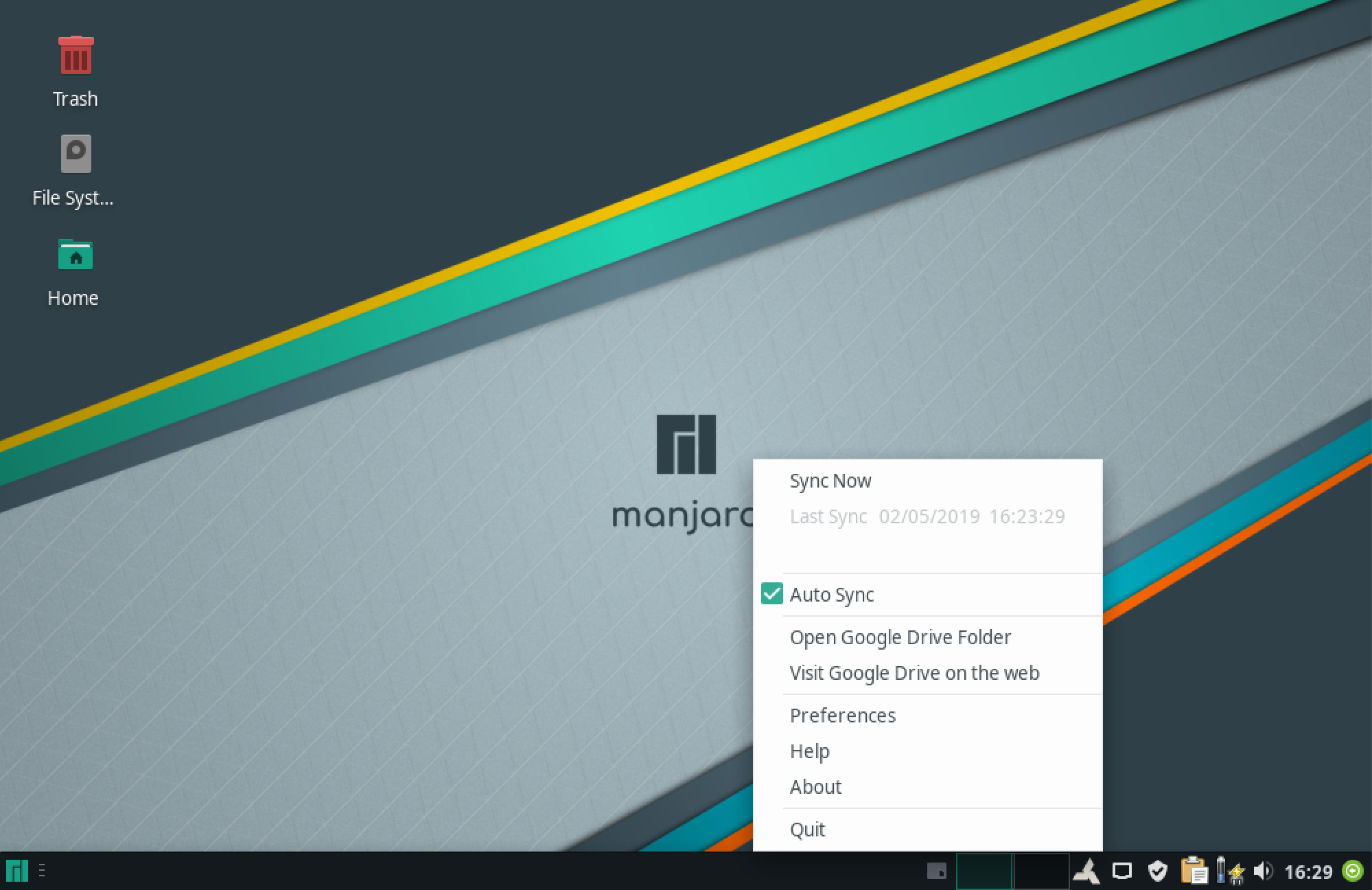The width and height of the screenshot is (1372, 890).
Task: Open the update shield tray icon
Action: coord(1158,871)
